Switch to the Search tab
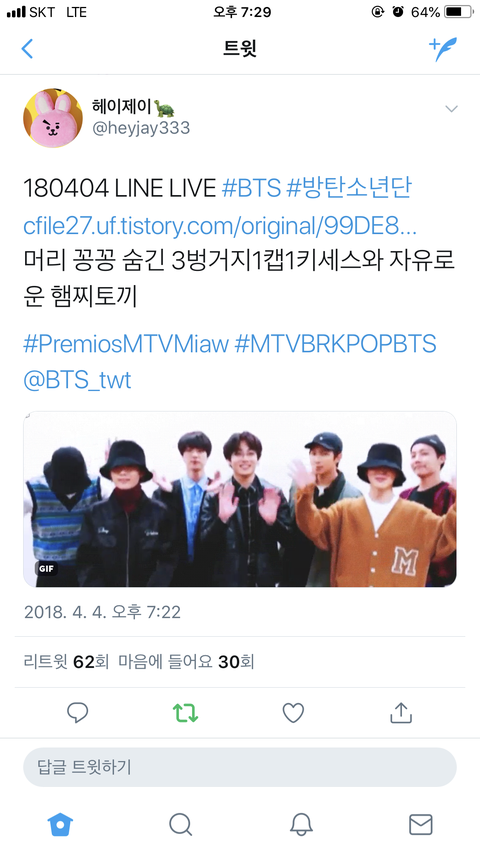The image size is (480, 853). click(180, 824)
